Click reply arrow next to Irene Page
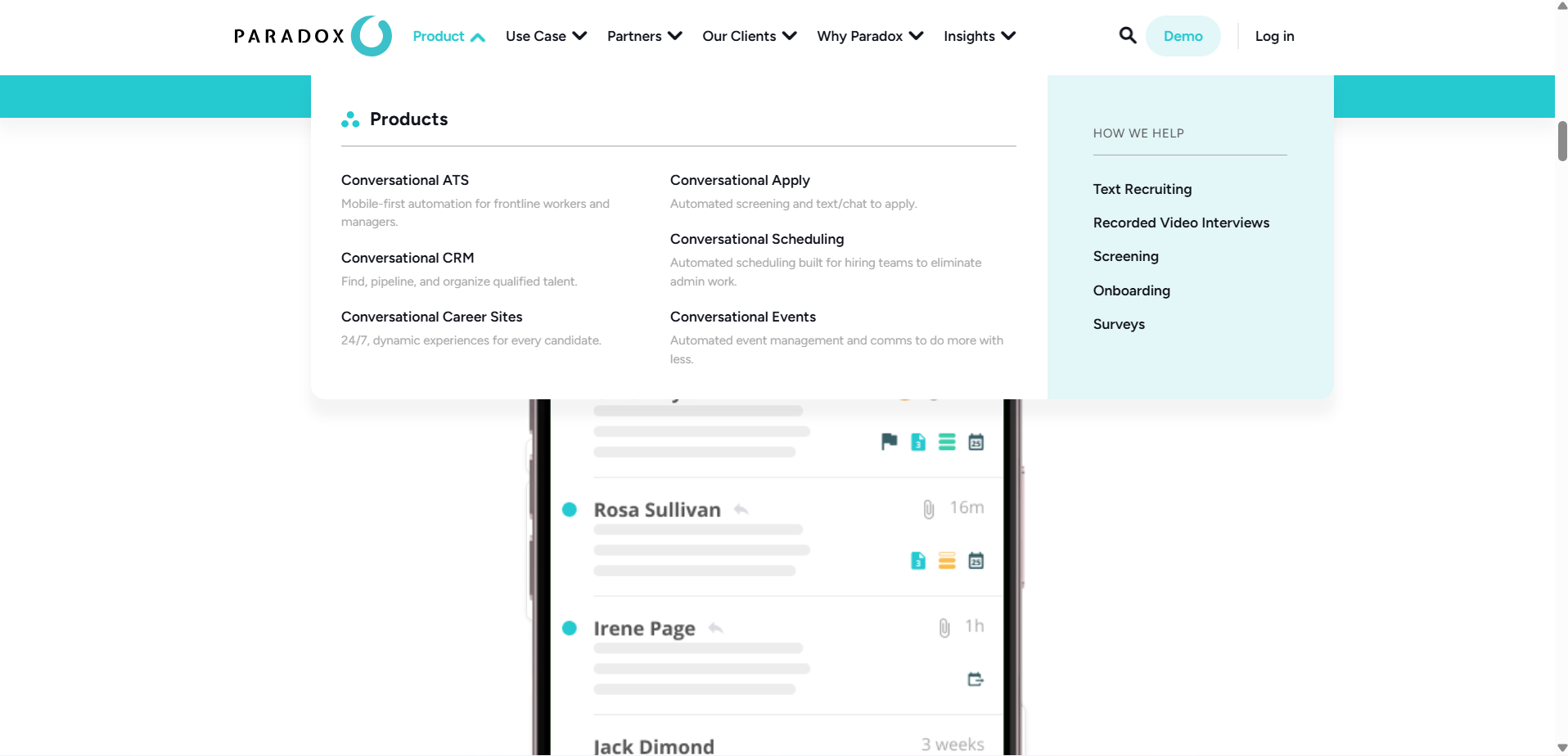 point(716,628)
